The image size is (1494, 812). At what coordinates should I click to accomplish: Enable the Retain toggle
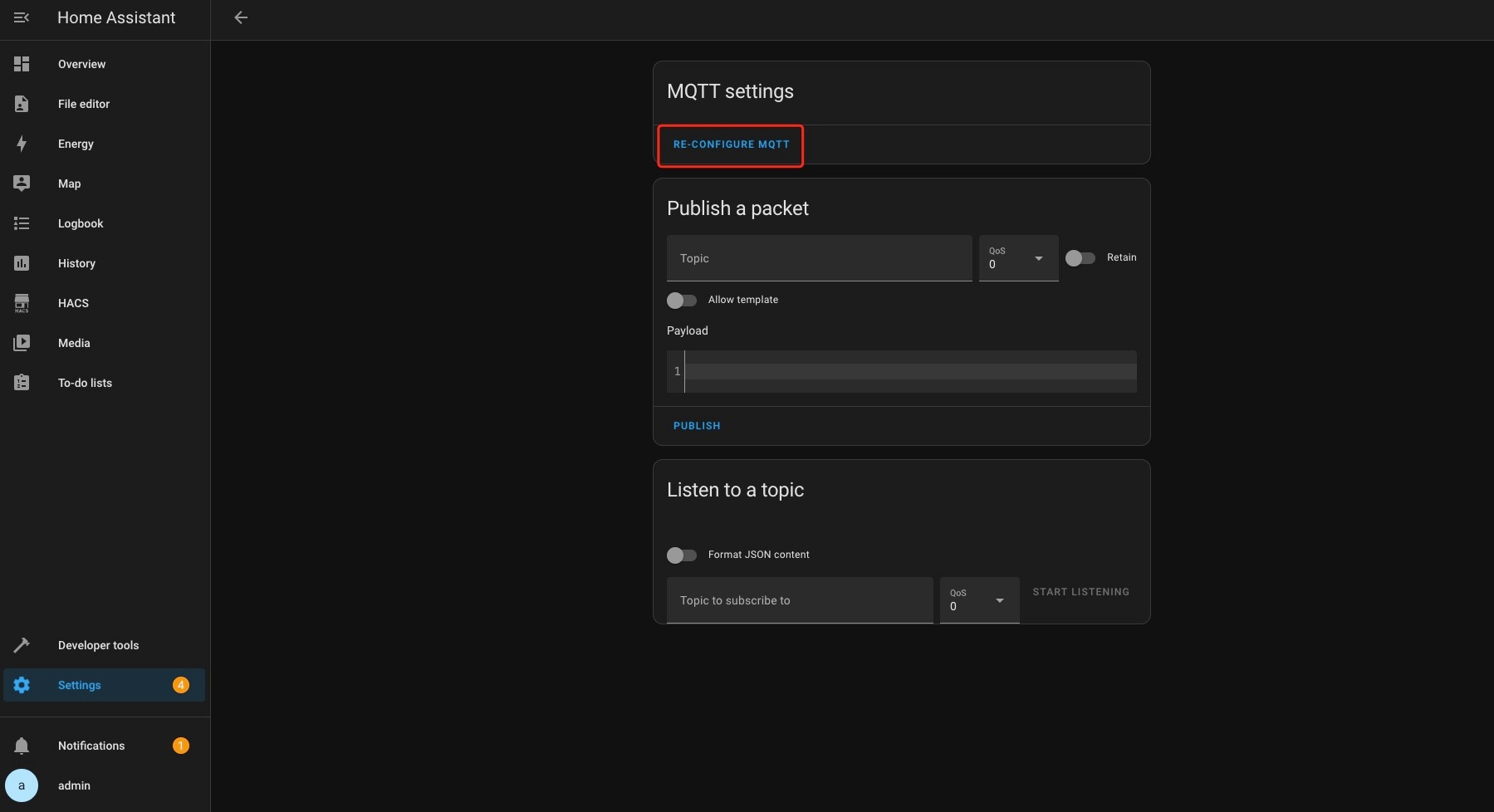[1080, 258]
